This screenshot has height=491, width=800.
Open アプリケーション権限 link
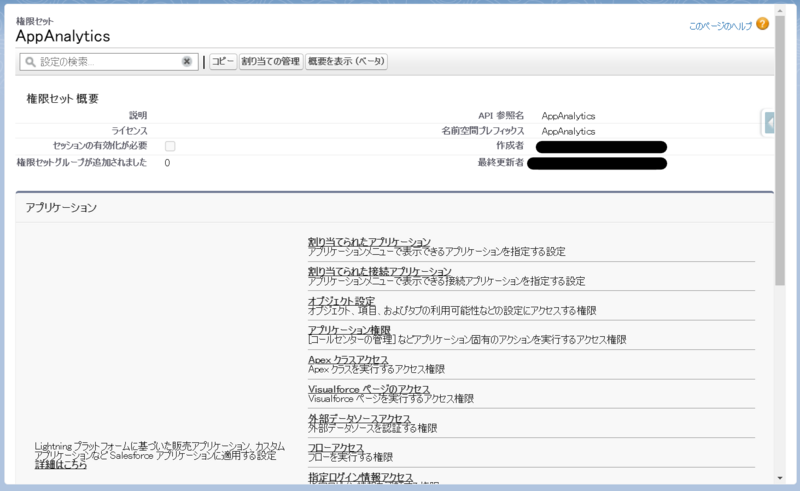coord(349,330)
